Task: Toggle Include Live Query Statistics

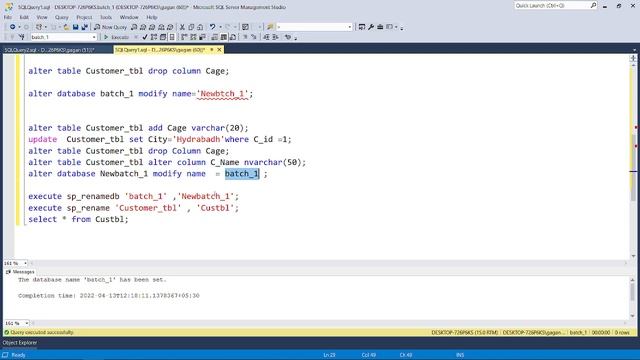Action: tap(193, 37)
